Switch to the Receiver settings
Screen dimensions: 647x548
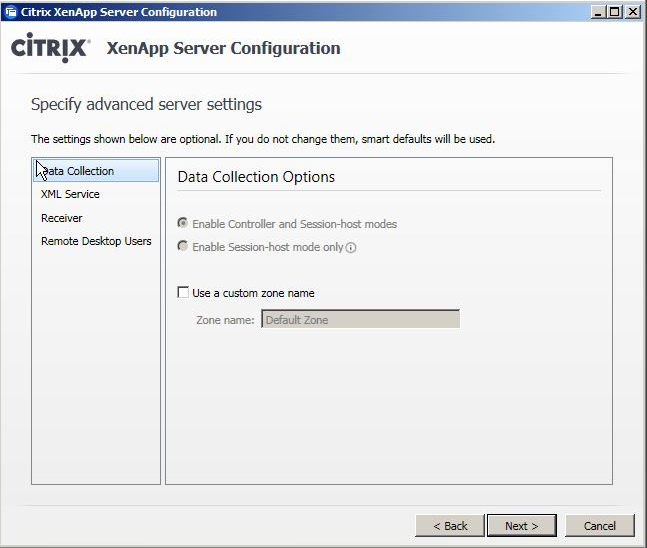click(62, 218)
